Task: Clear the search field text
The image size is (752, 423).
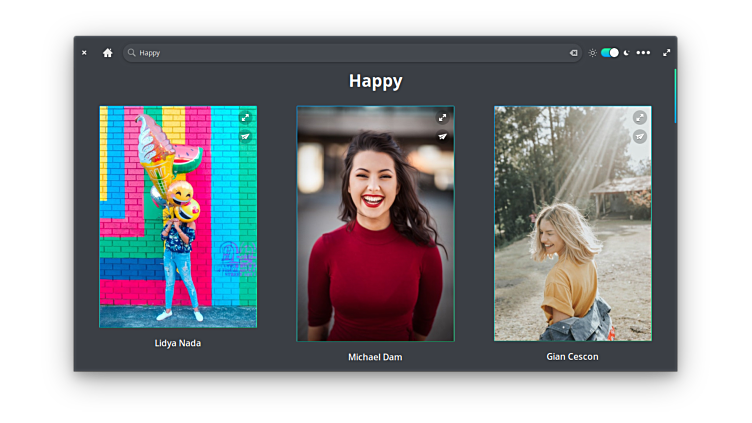Action: pos(573,53)
